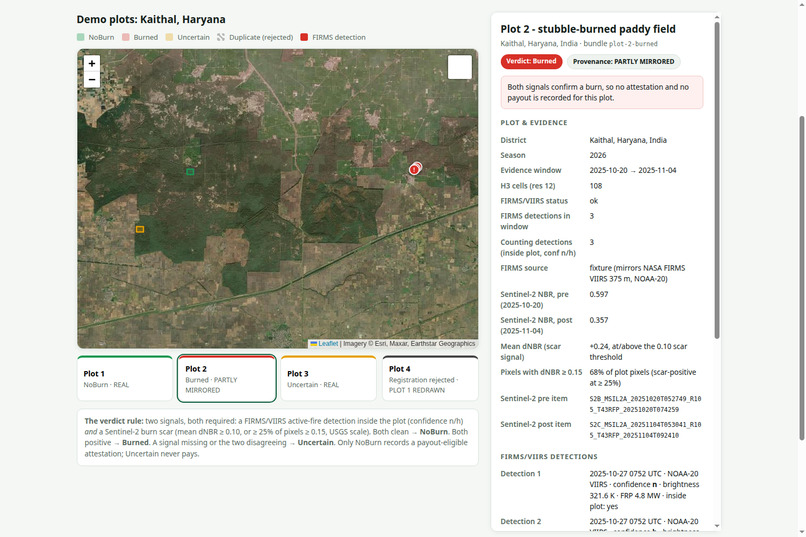The width and height of the screenshot is (806, 537).
Task: Click the Season value '2026'
Action: pyautogui.click(x=598, y=155)
